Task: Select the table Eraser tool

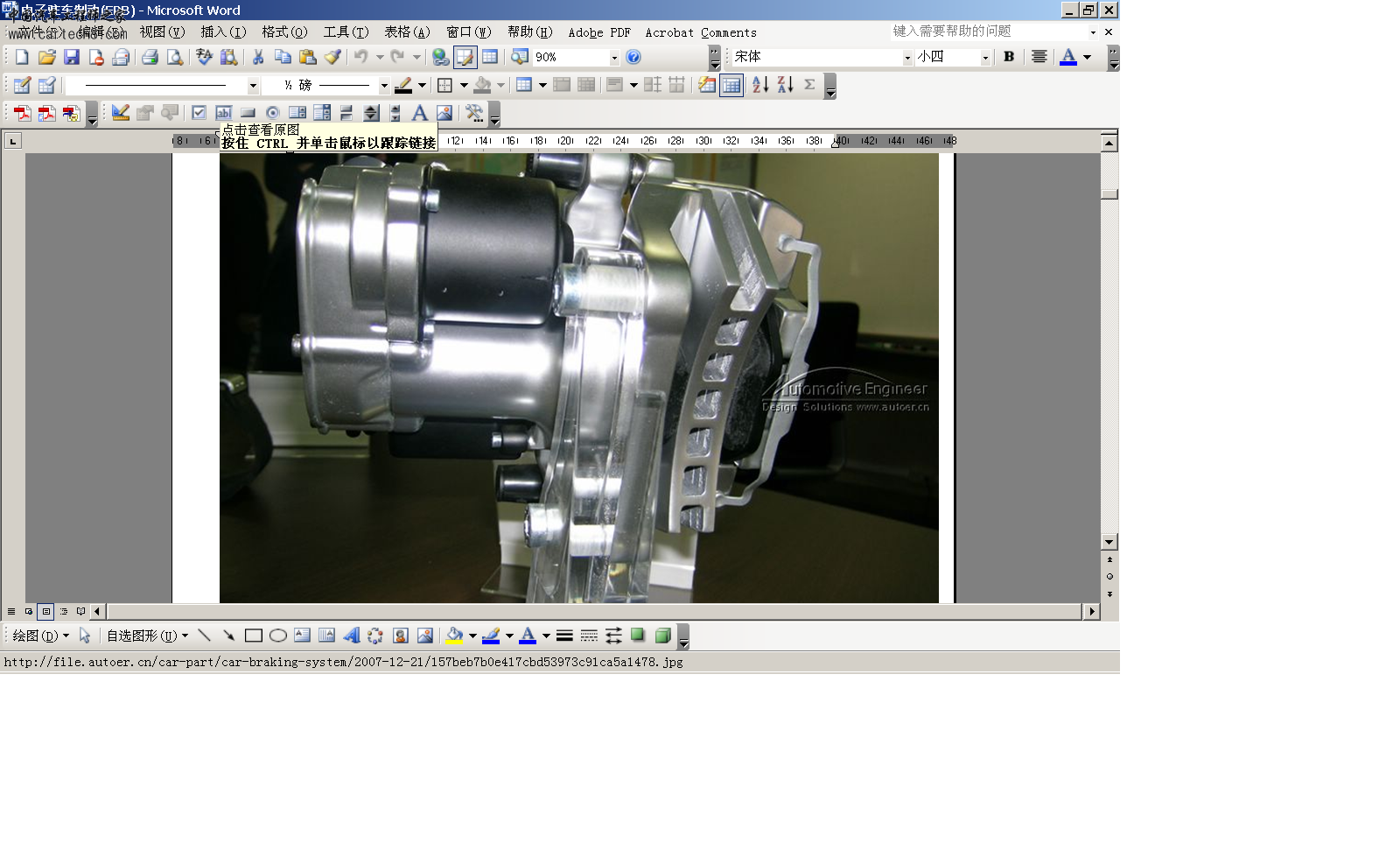Action: 46,85
